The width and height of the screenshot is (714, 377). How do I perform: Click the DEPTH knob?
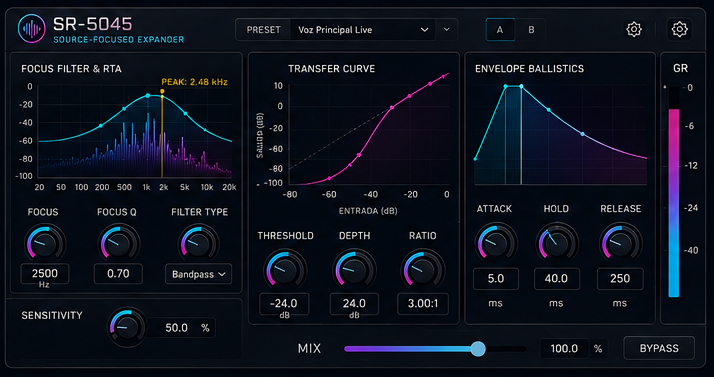(x=354, y=269)
